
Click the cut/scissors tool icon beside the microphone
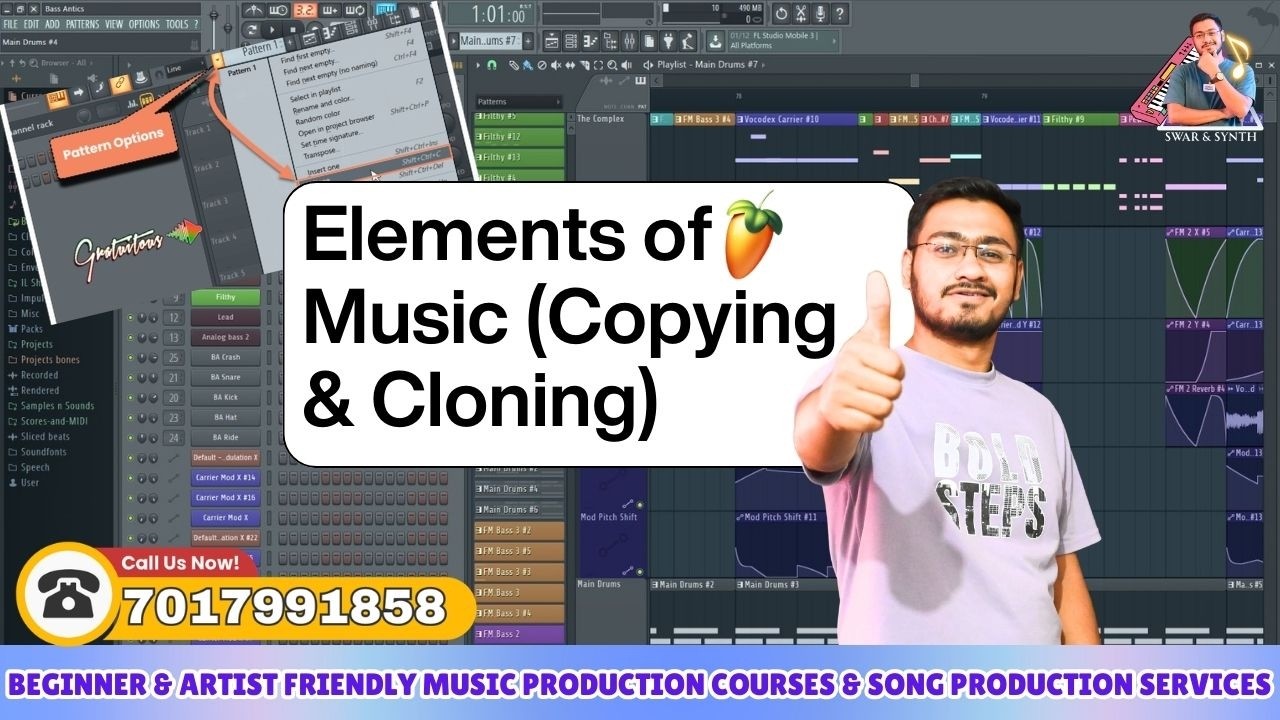point(800,14)
